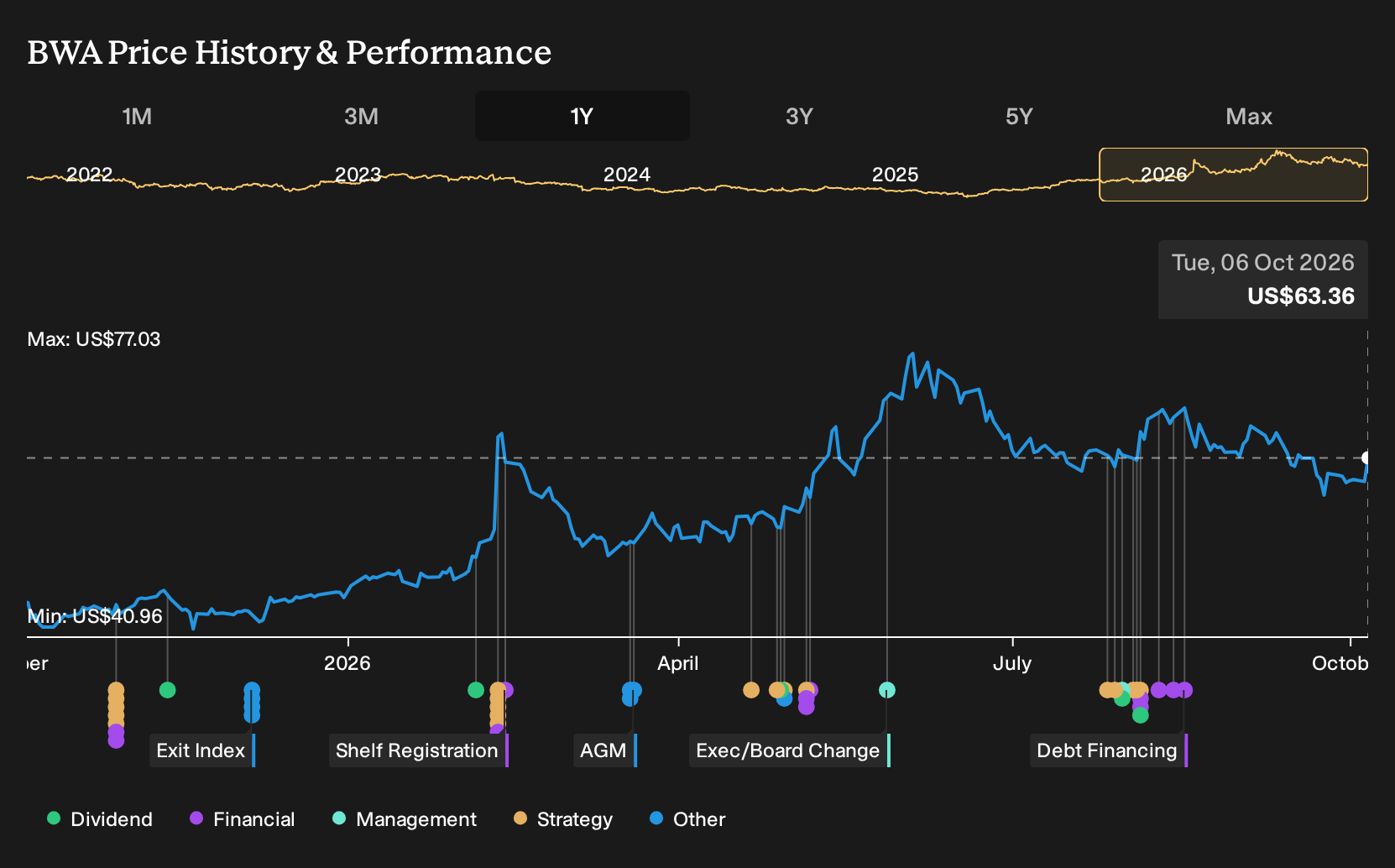Show the Max time range
Image resolution: width=1395 pixels, height=868 pixels.
click(1249, 116)
